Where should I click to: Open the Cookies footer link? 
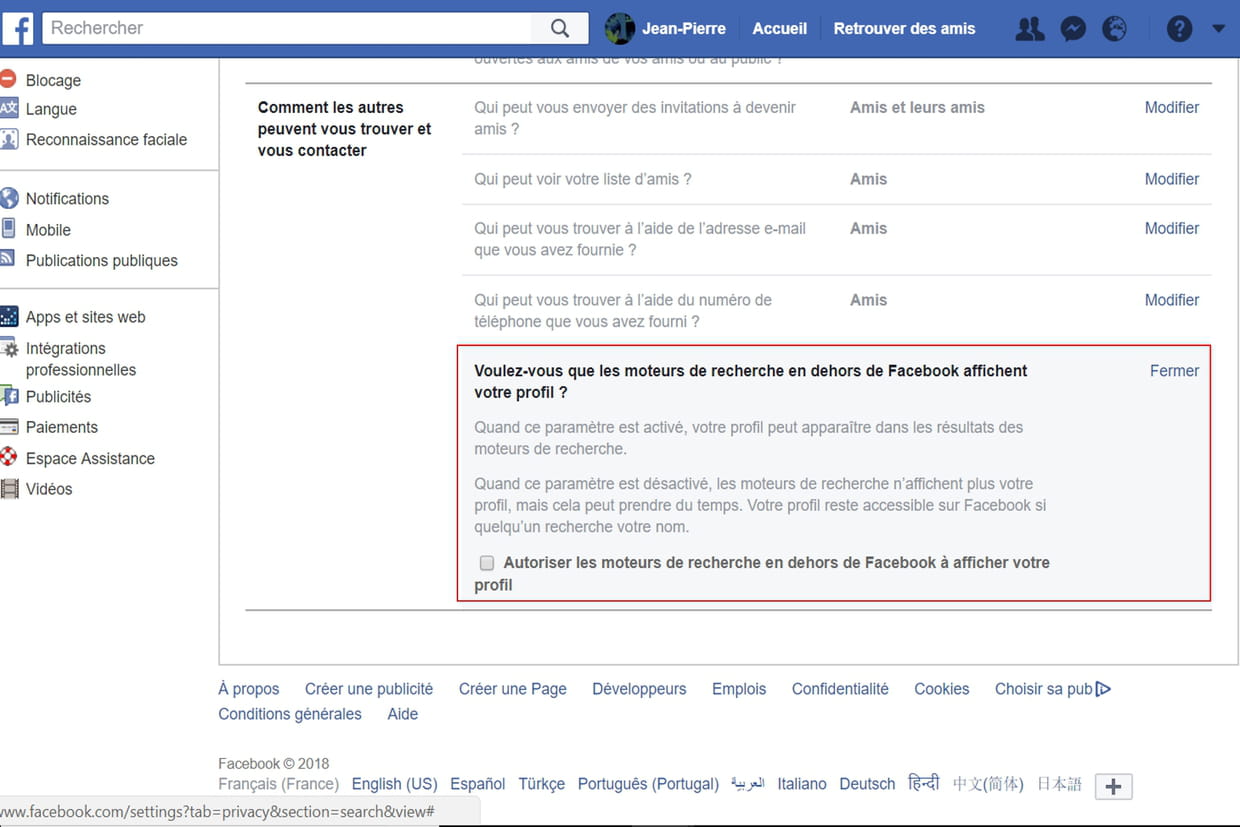click(x=942, y=689)
